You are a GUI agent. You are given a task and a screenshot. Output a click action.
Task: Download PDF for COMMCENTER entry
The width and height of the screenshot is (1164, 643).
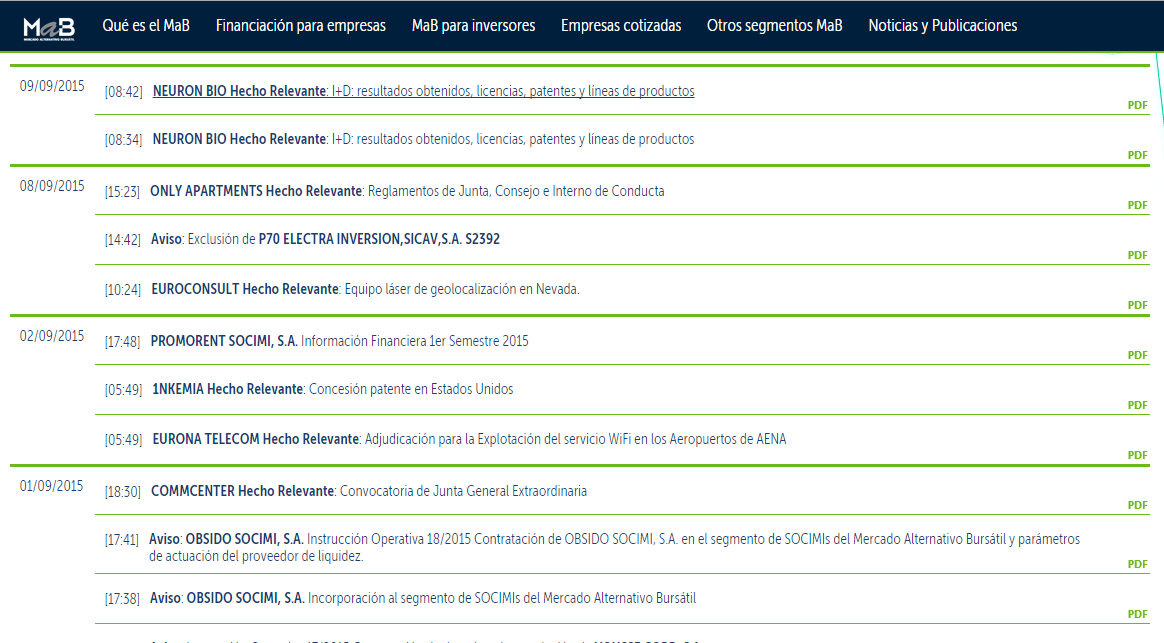click(x=1137, y=505)
